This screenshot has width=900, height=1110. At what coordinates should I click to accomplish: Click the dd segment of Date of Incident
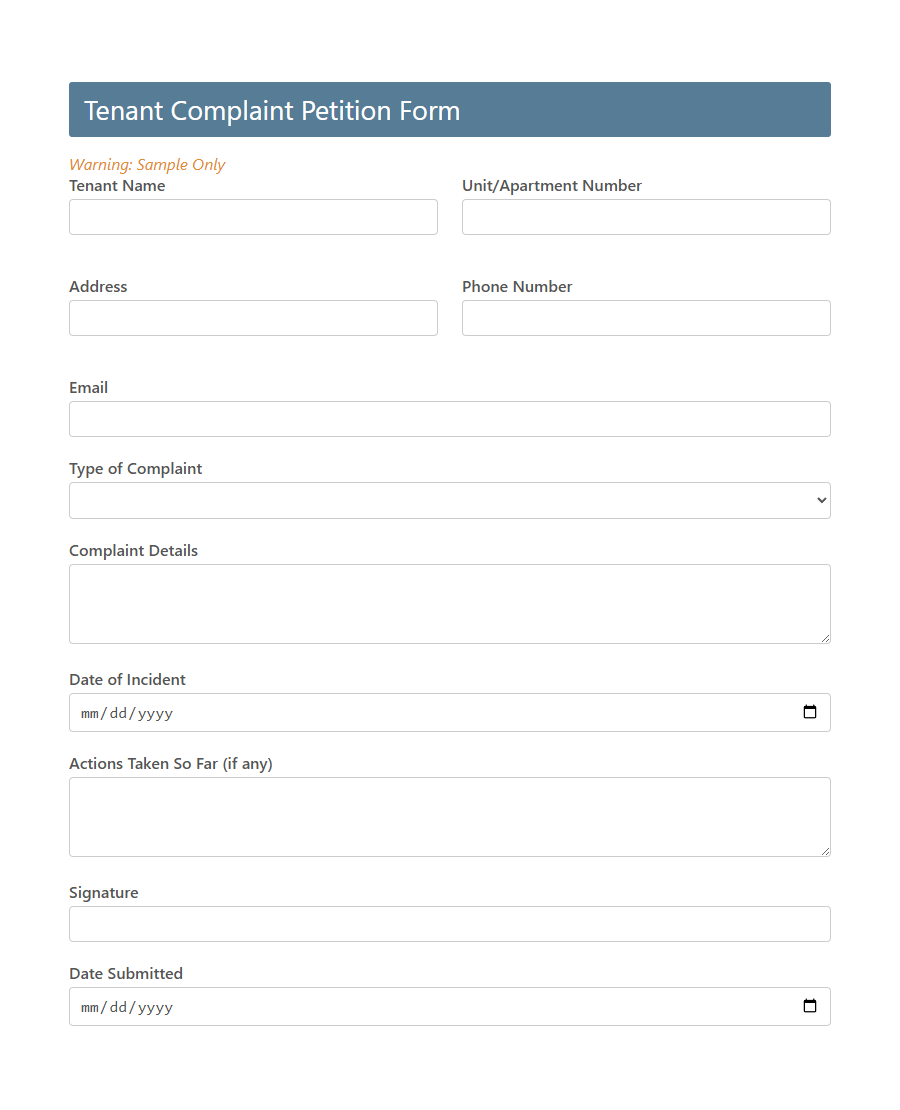pyautogui.click(x=117, y=712)
